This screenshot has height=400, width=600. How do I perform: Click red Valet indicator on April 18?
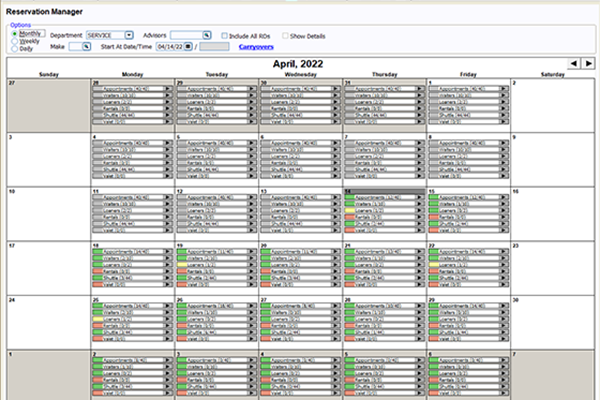point(98,284)
